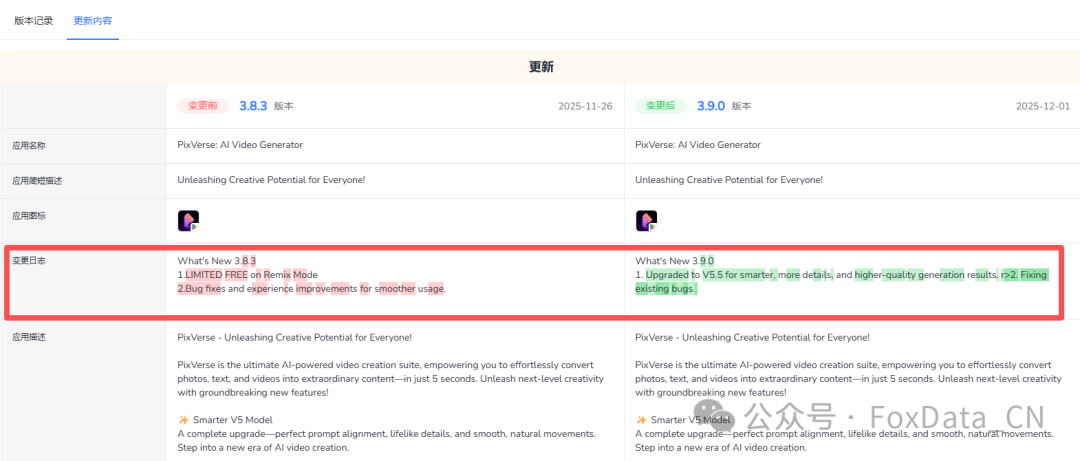Click '2.Bug fixes and experience improvements' line
1080x461 pixels.
(x=312, y=289)
